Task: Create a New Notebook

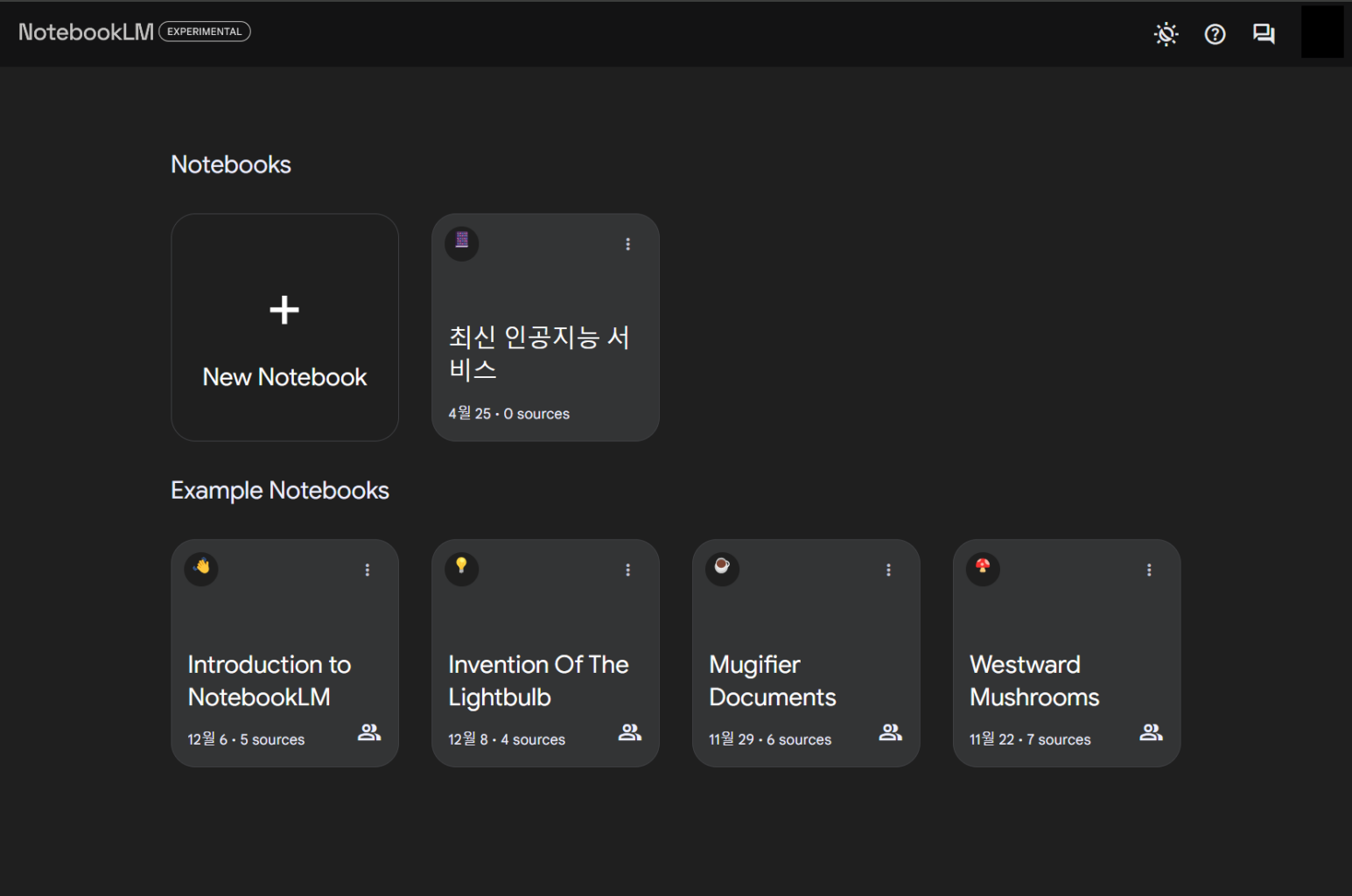Action: [x=284, y=327]
